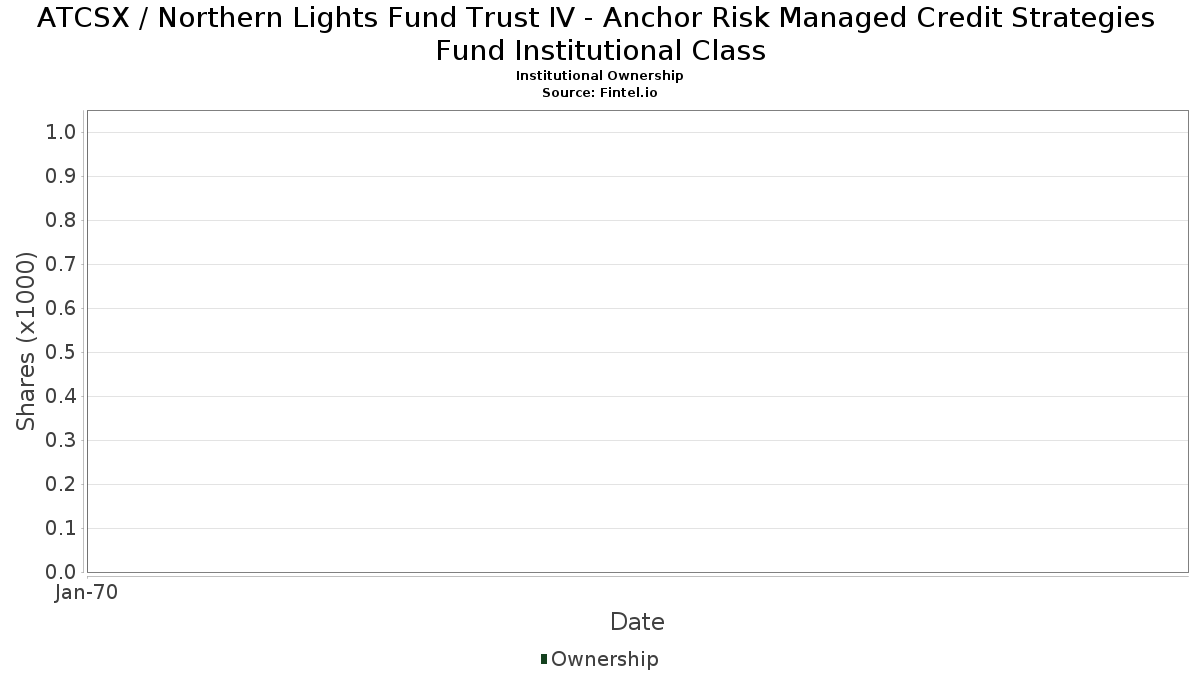Image resolution: width=1200 pixels, height=675 pixels.
Task: Click the Shares (x1000) y-axis title
Action: click(27, 342)
